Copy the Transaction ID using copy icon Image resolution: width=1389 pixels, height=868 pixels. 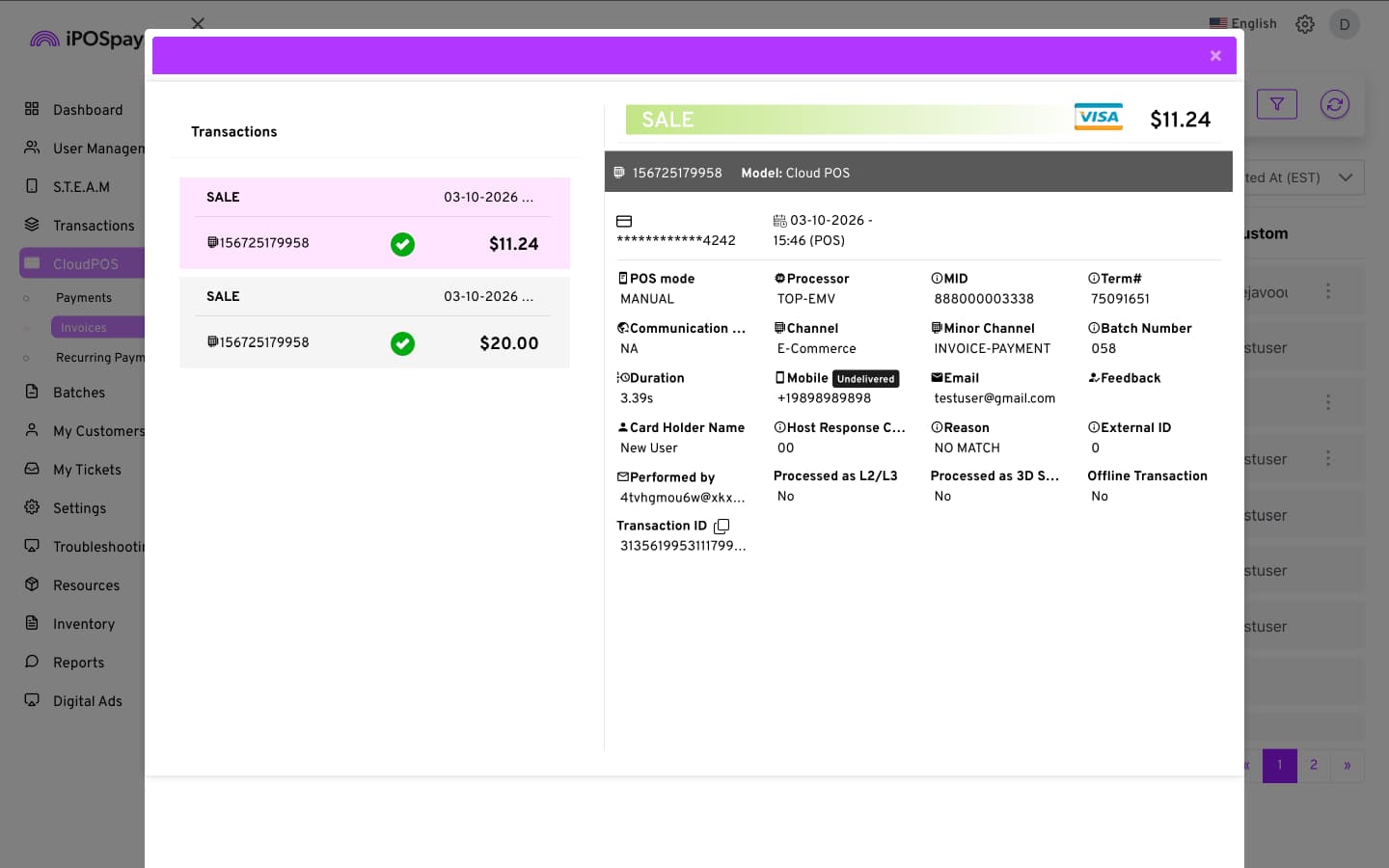pyautogui.click(x=722, y=526)
